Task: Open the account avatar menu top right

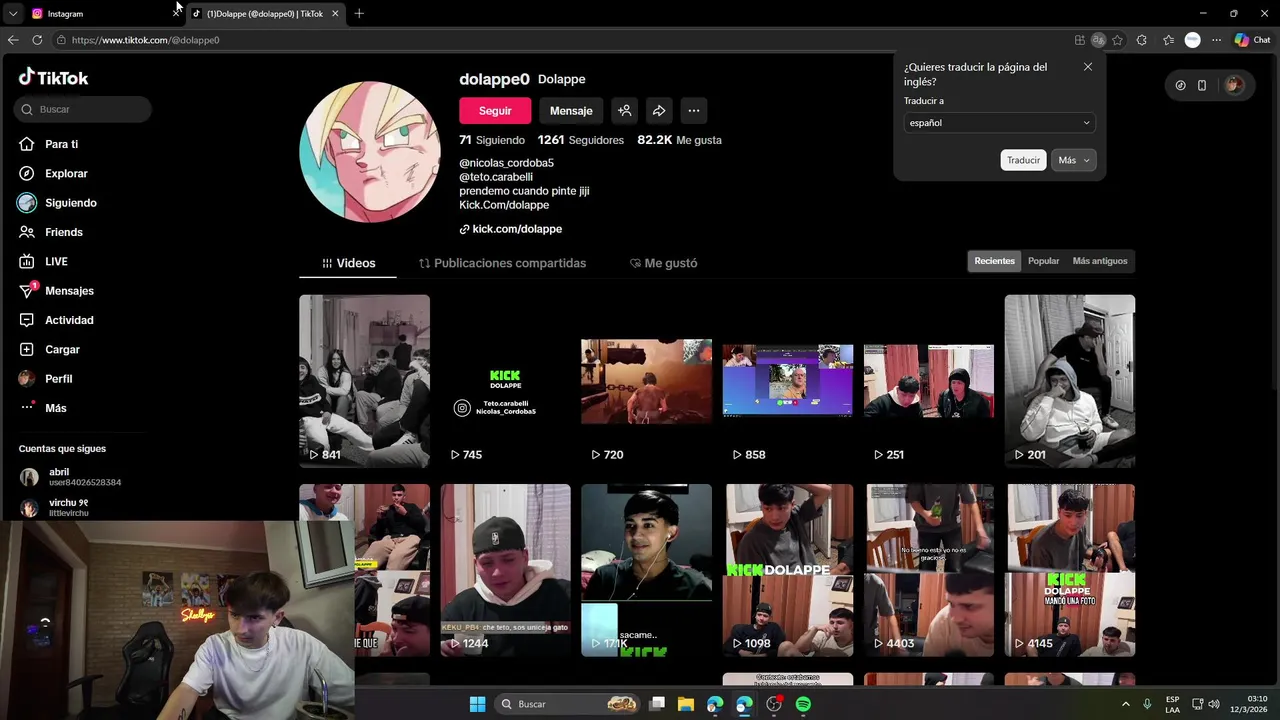Action: tap(1234, 85)
